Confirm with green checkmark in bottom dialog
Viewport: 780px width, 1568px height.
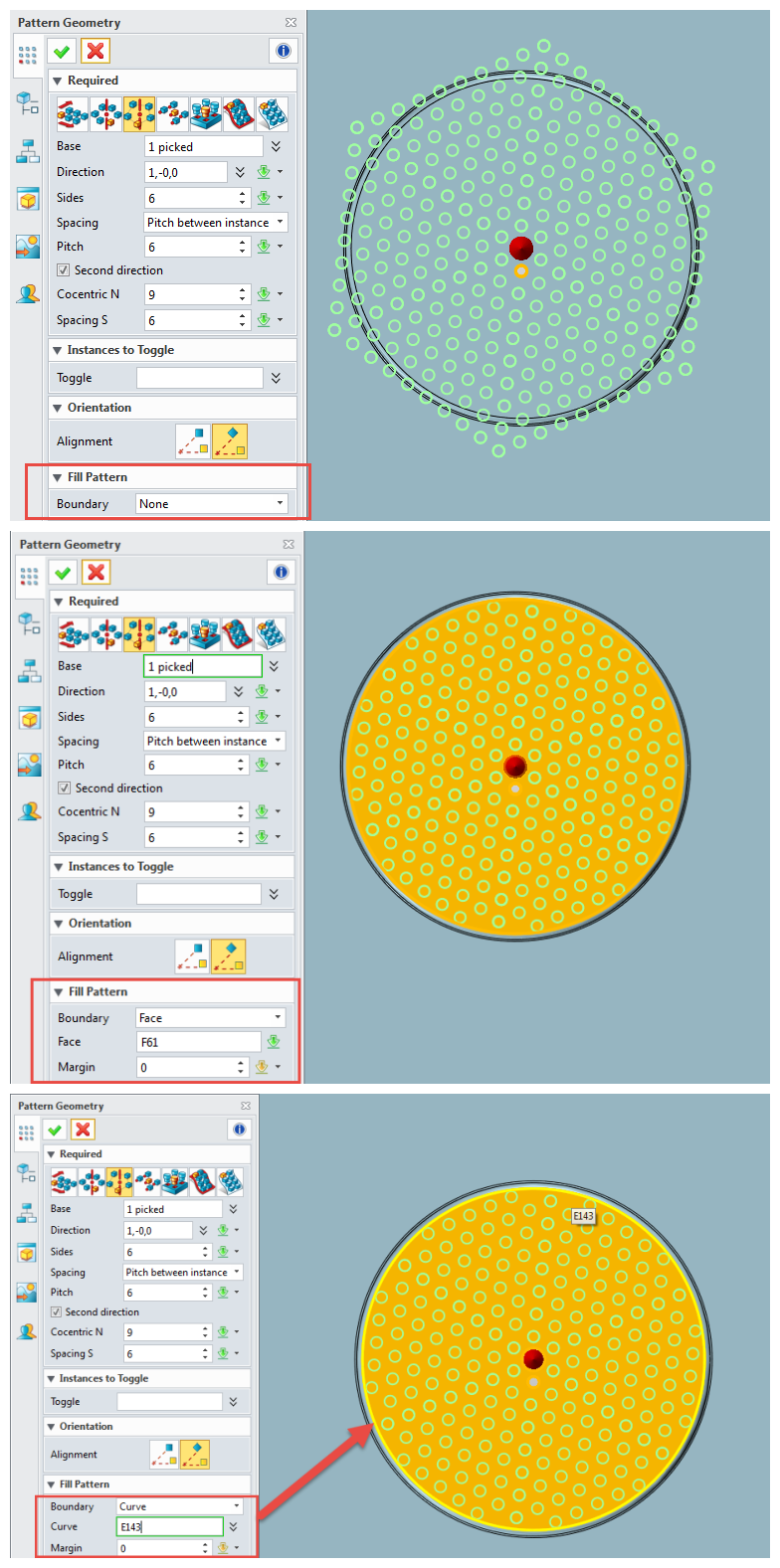click(55, 1130)
